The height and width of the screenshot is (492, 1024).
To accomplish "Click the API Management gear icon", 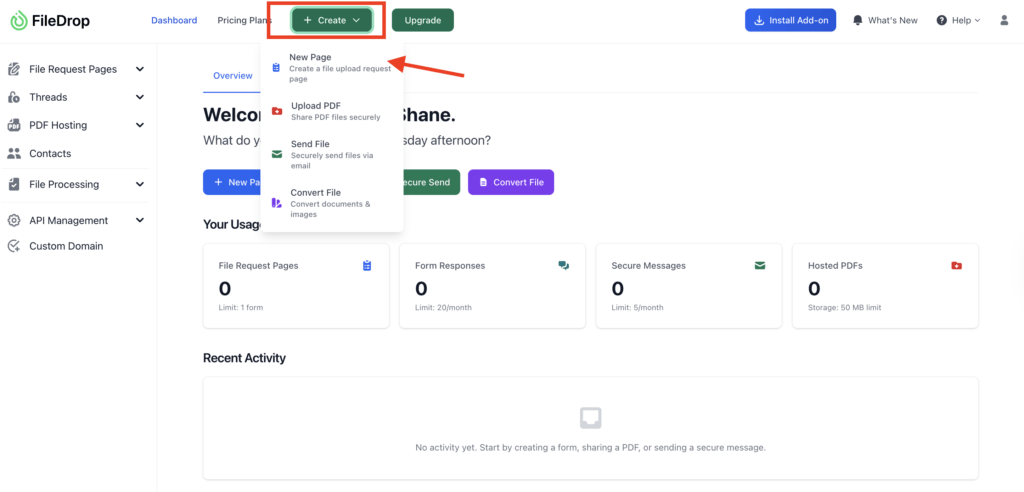I will click(14, 221).
